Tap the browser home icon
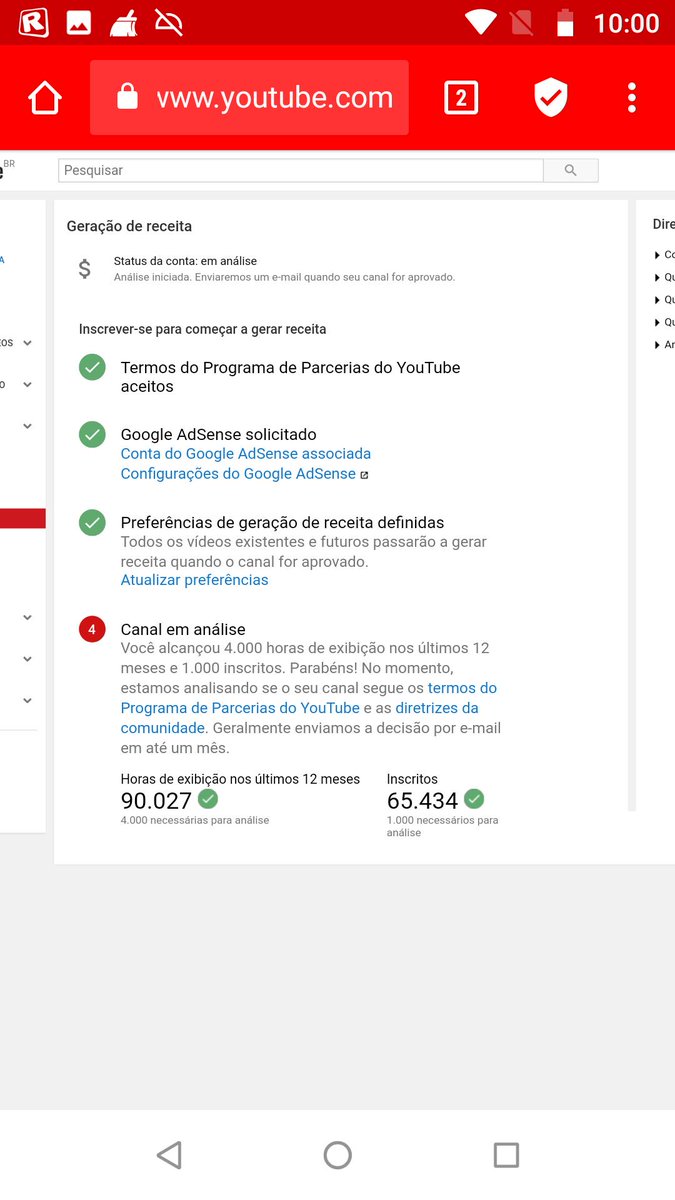This screenshot has height=1200, width=675. 45,98
